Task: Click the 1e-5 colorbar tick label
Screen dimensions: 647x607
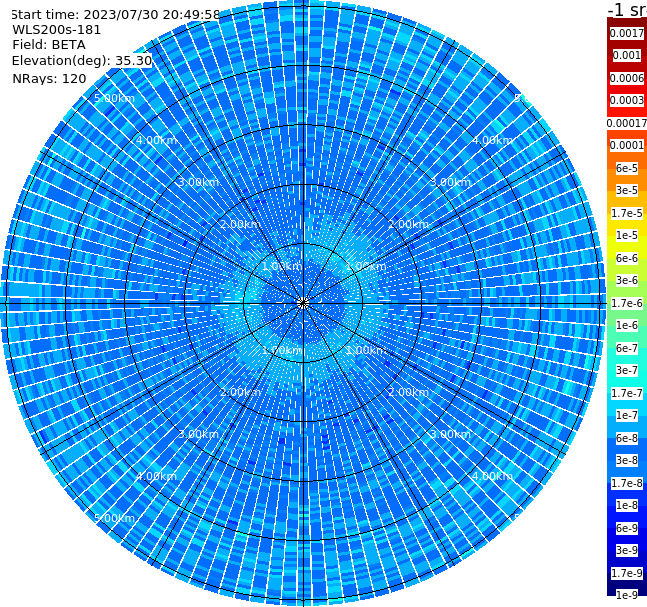Action: click(x=627, y=235)
